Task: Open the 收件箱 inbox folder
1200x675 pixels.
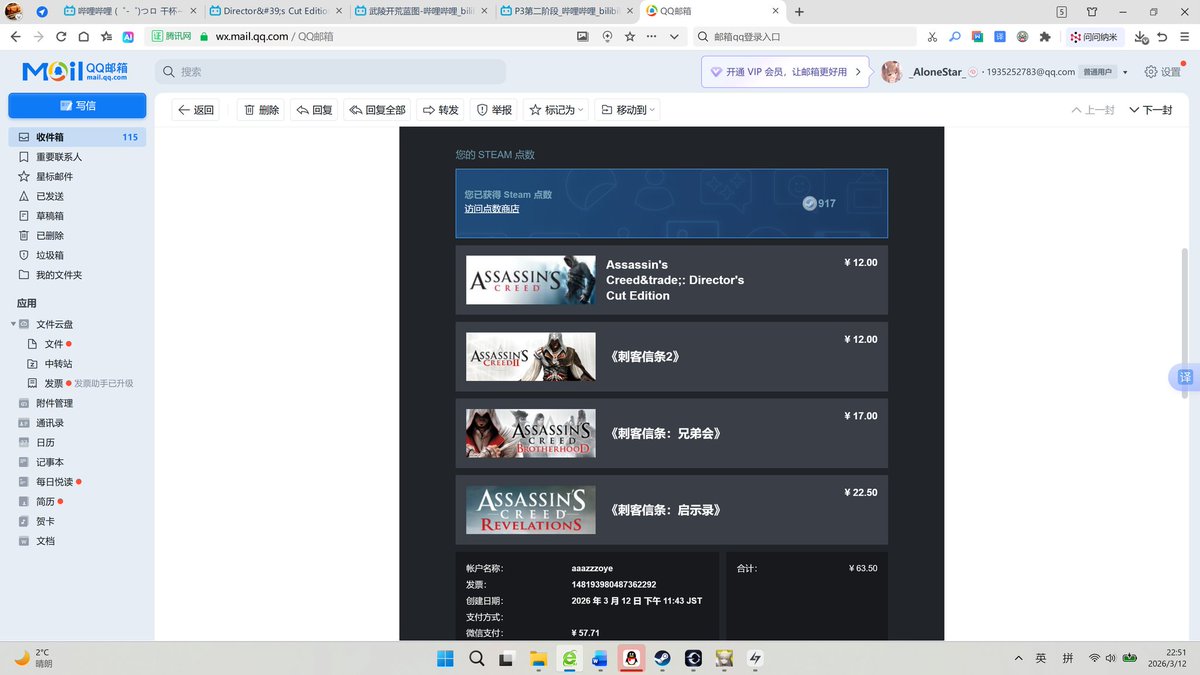Action: pos(77,137)
